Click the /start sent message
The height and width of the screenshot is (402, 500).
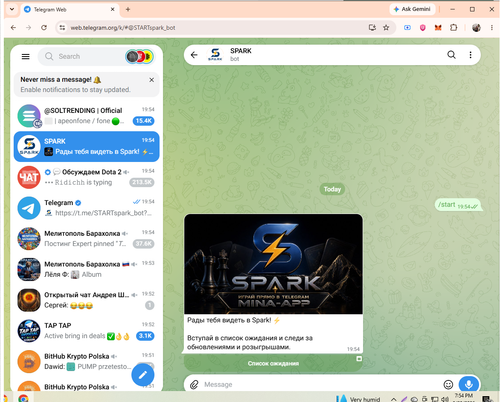(457, 205)
